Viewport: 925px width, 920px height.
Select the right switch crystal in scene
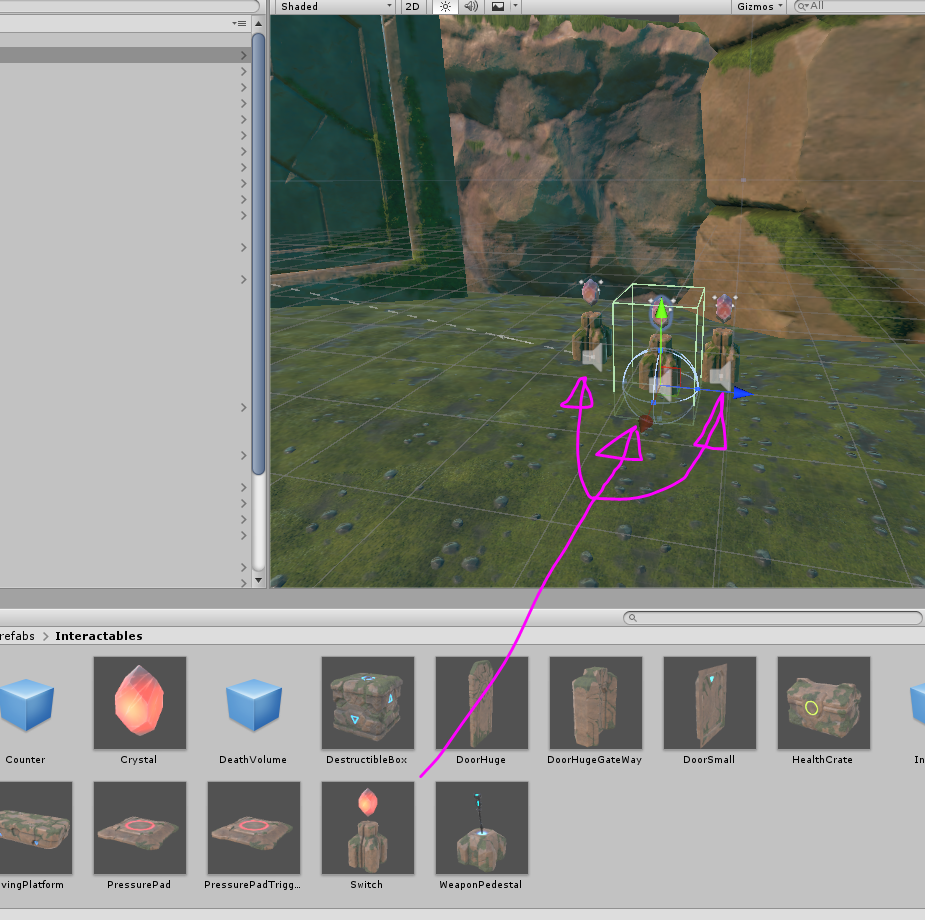(724, 308)
